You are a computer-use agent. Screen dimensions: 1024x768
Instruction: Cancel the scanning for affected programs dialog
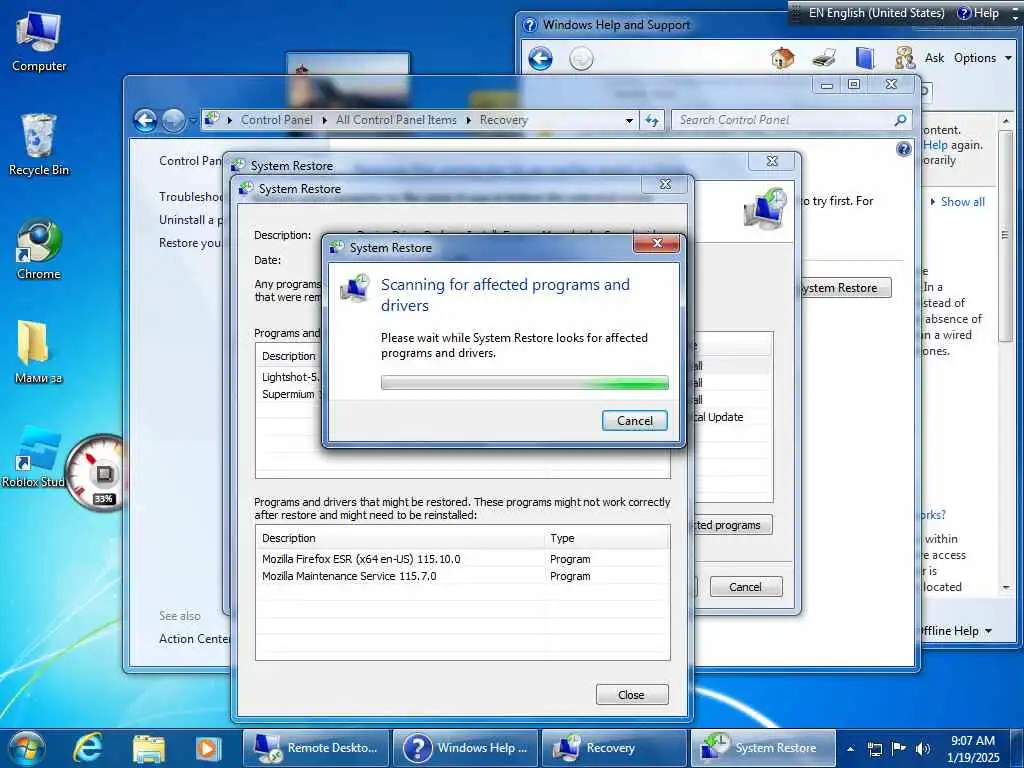pyautogui.click(x=634, y=421)
